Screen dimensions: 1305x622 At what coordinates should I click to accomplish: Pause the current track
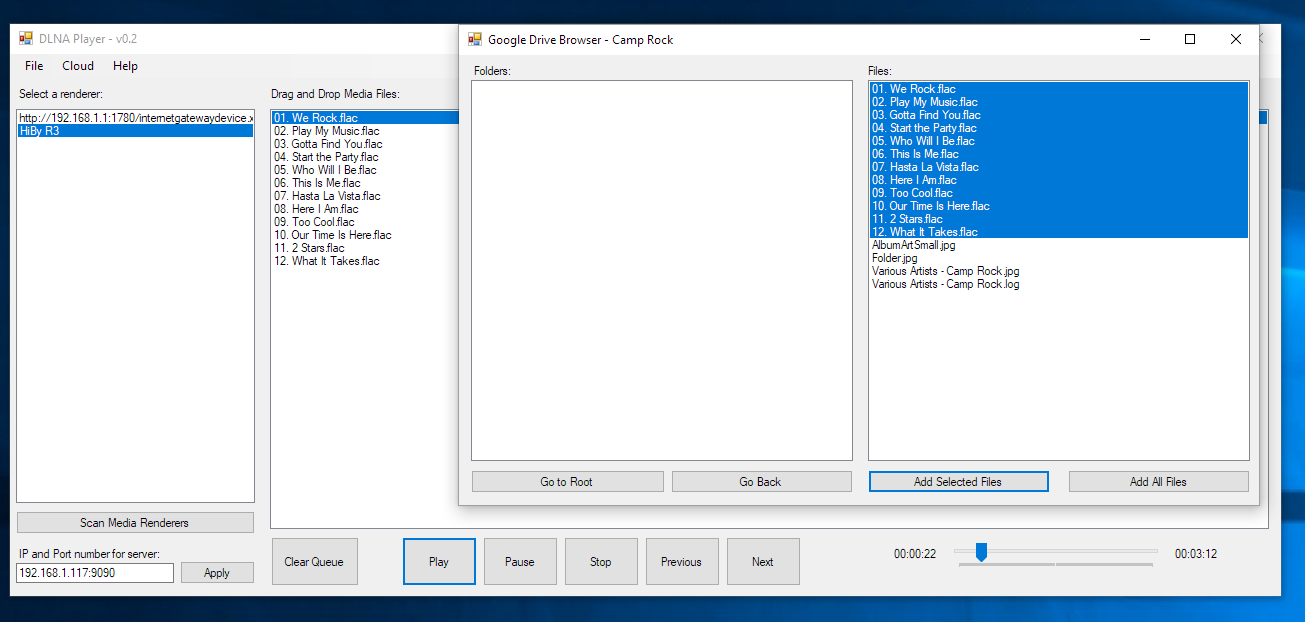(520, 562)
